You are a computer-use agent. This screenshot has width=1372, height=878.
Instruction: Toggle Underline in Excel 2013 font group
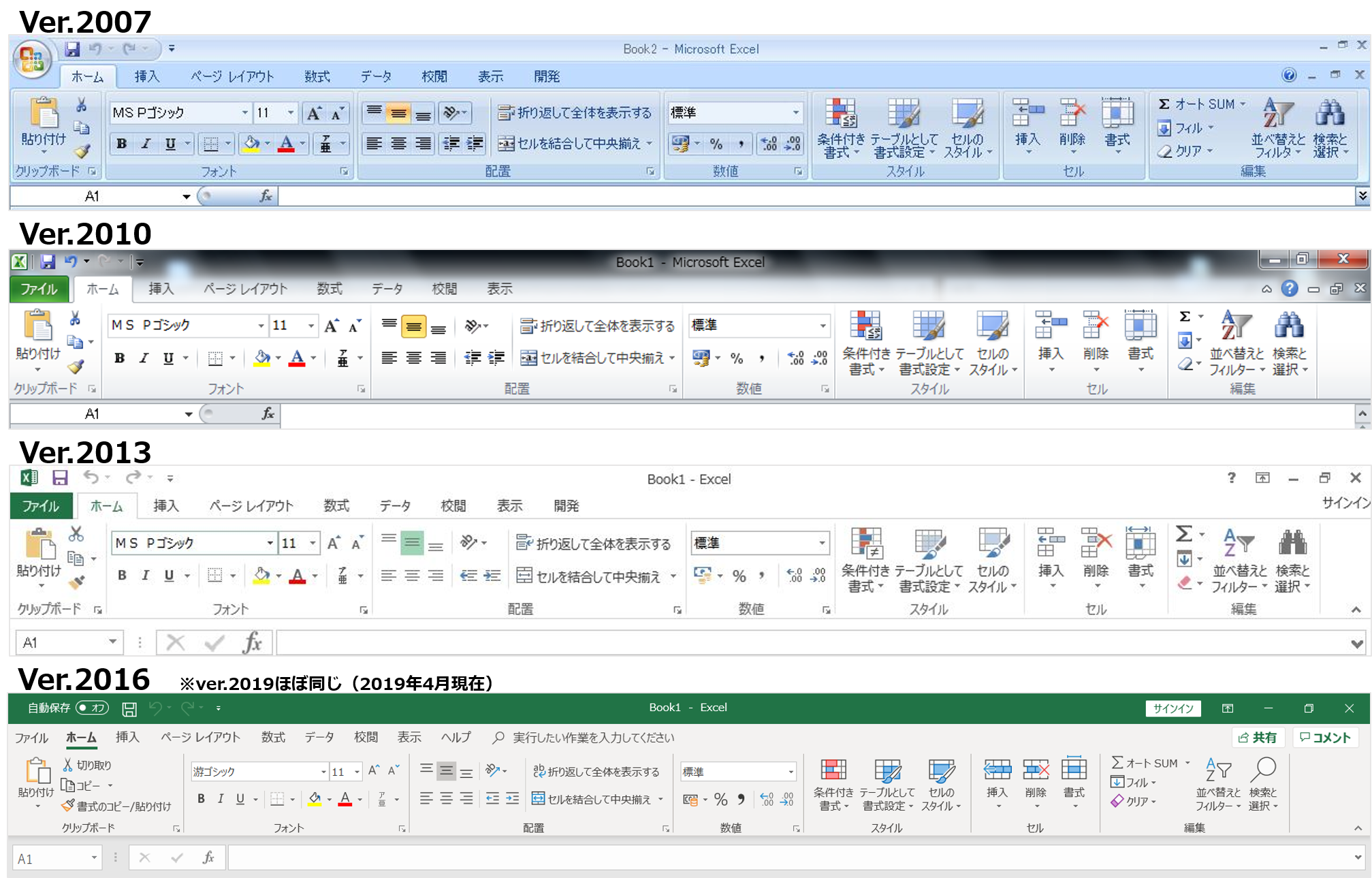coord(169,576)
